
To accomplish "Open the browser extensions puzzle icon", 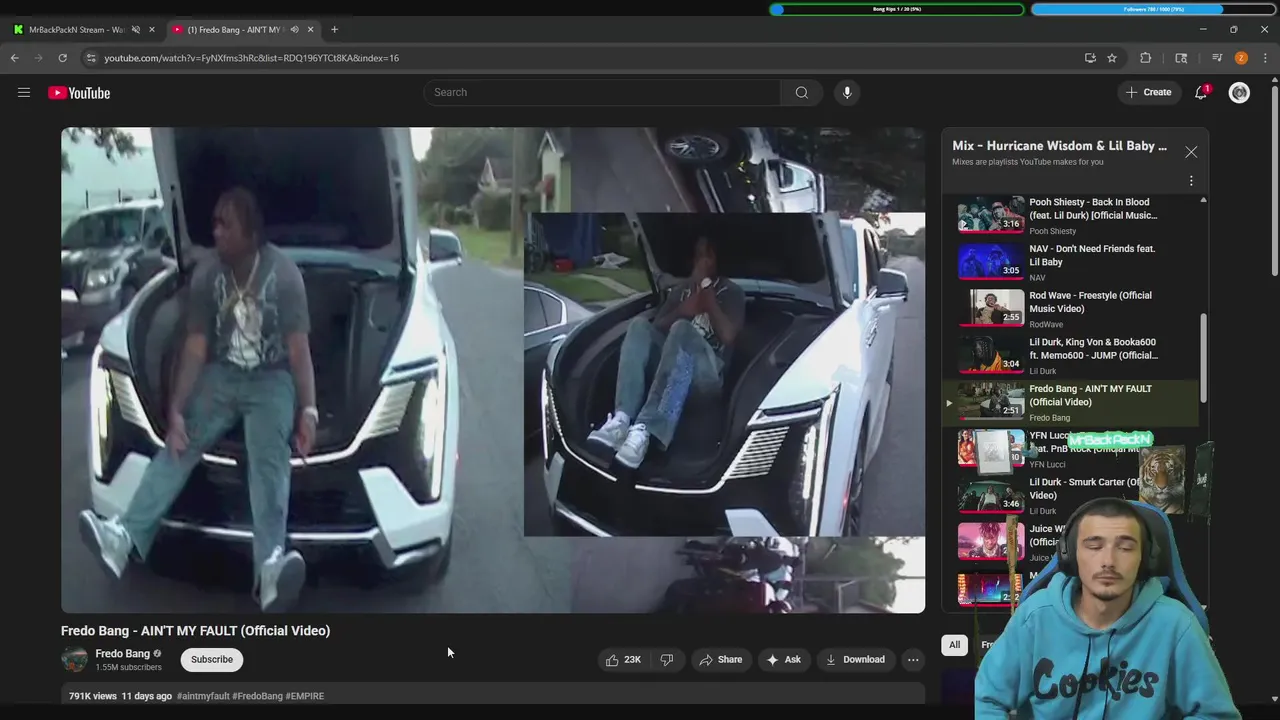I will (1146, 58).
